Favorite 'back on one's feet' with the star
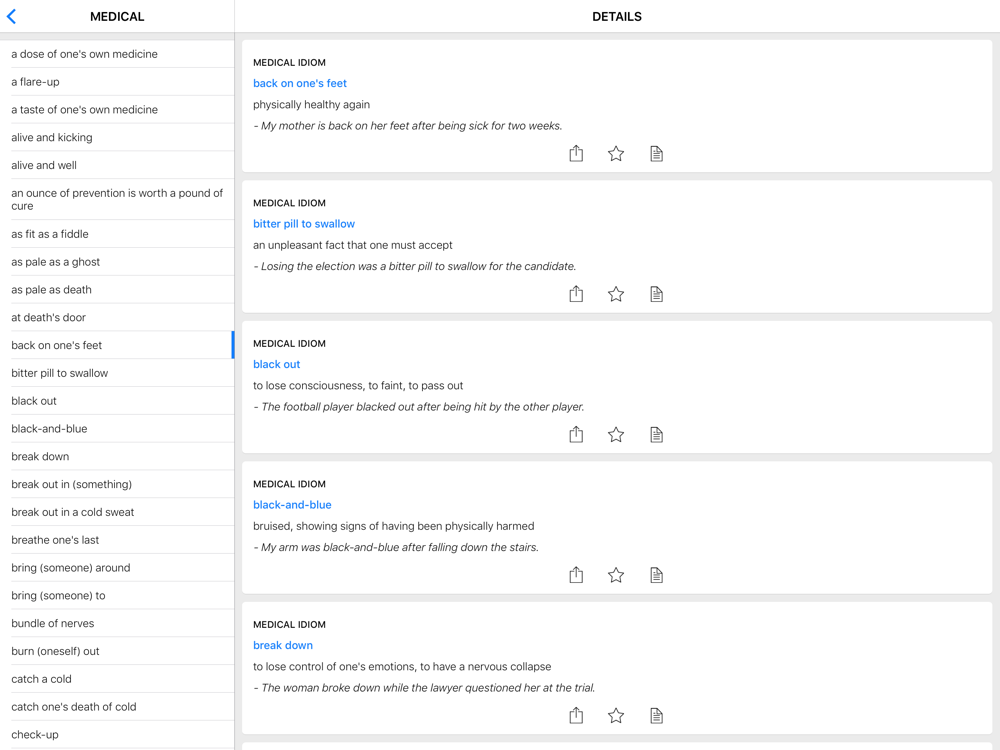Viewport: 1000px width, 750px height. point(615,154)
